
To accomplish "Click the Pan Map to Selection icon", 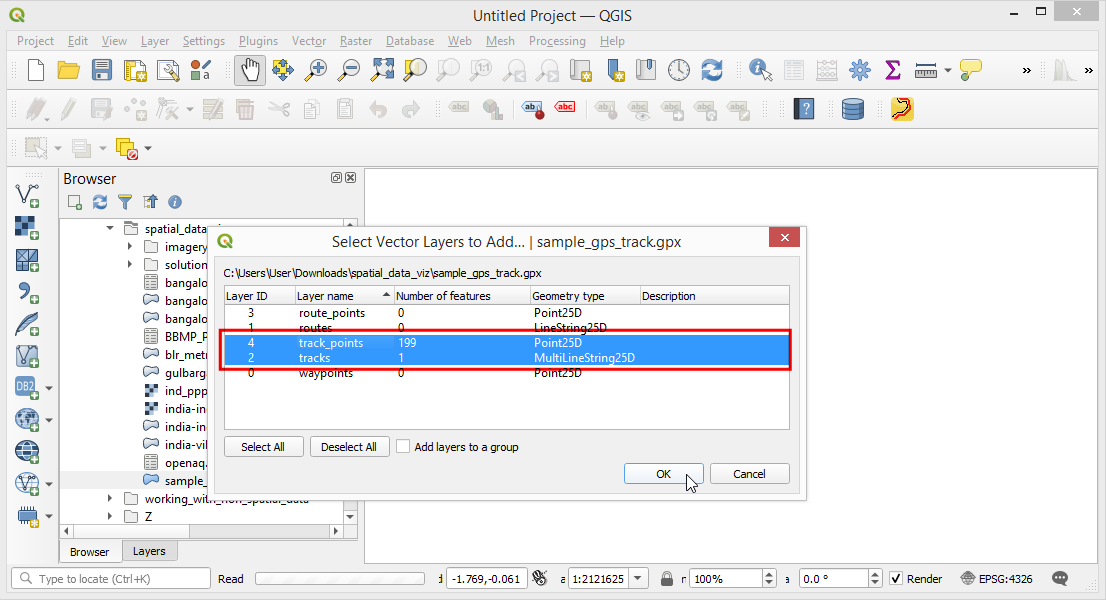I will tap(283, 71).
